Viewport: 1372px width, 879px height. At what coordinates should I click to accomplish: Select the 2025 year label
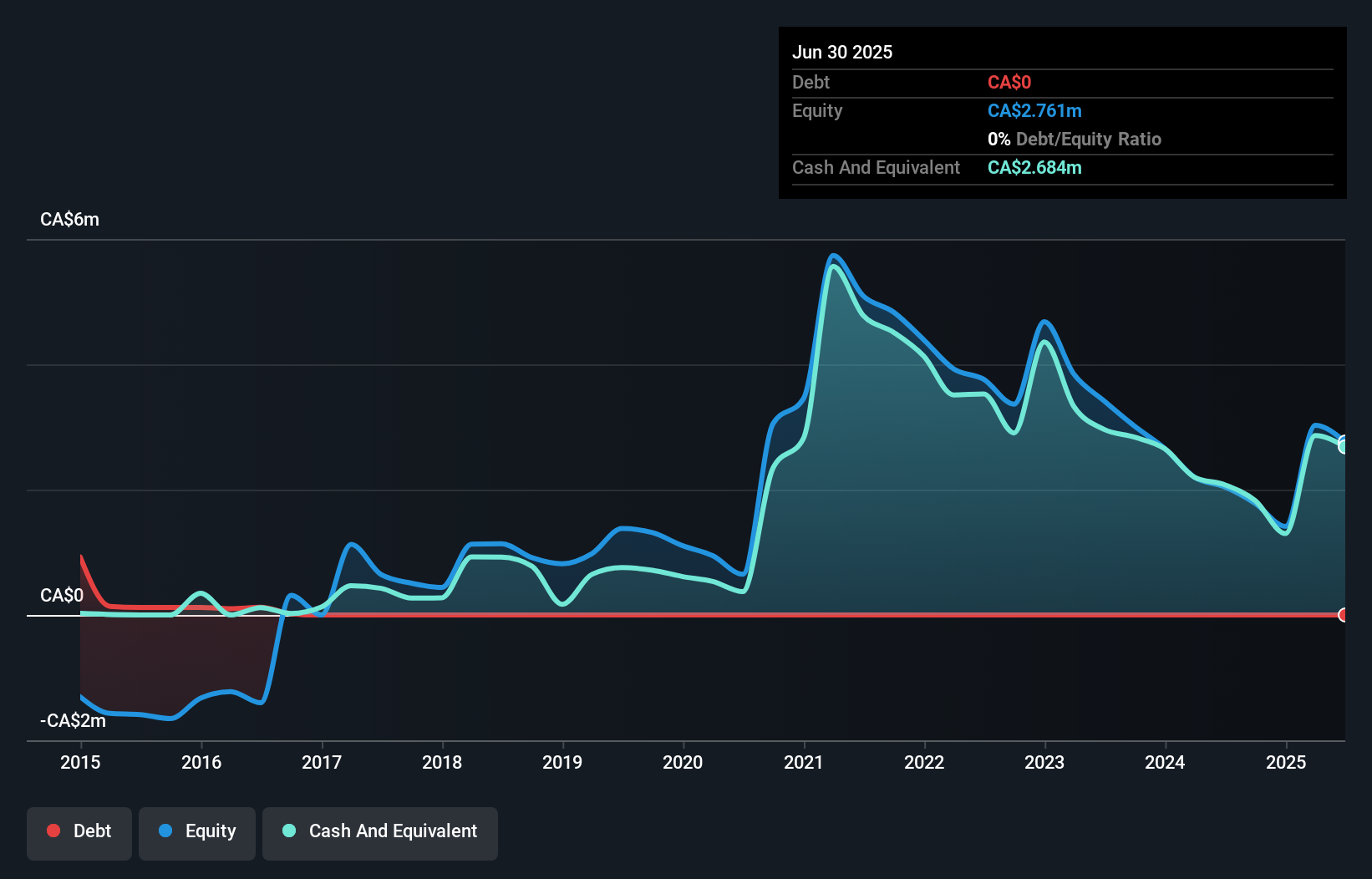1286,762
